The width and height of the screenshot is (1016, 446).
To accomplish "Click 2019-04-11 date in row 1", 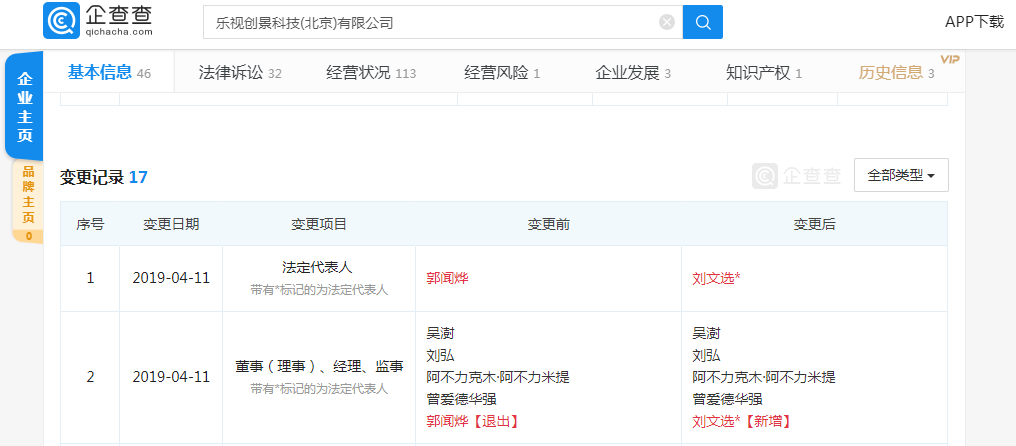I will point(171,278).
